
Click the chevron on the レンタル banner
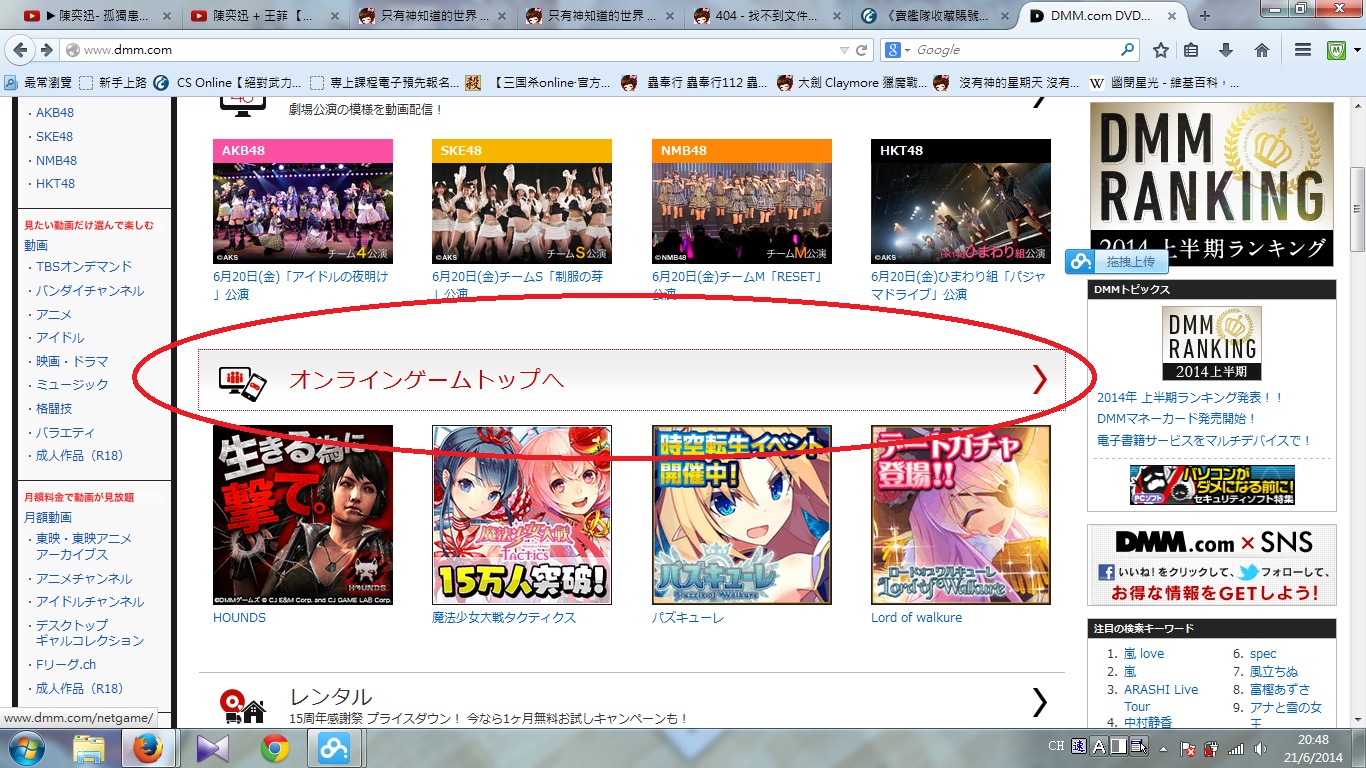tap(1039, 703)
